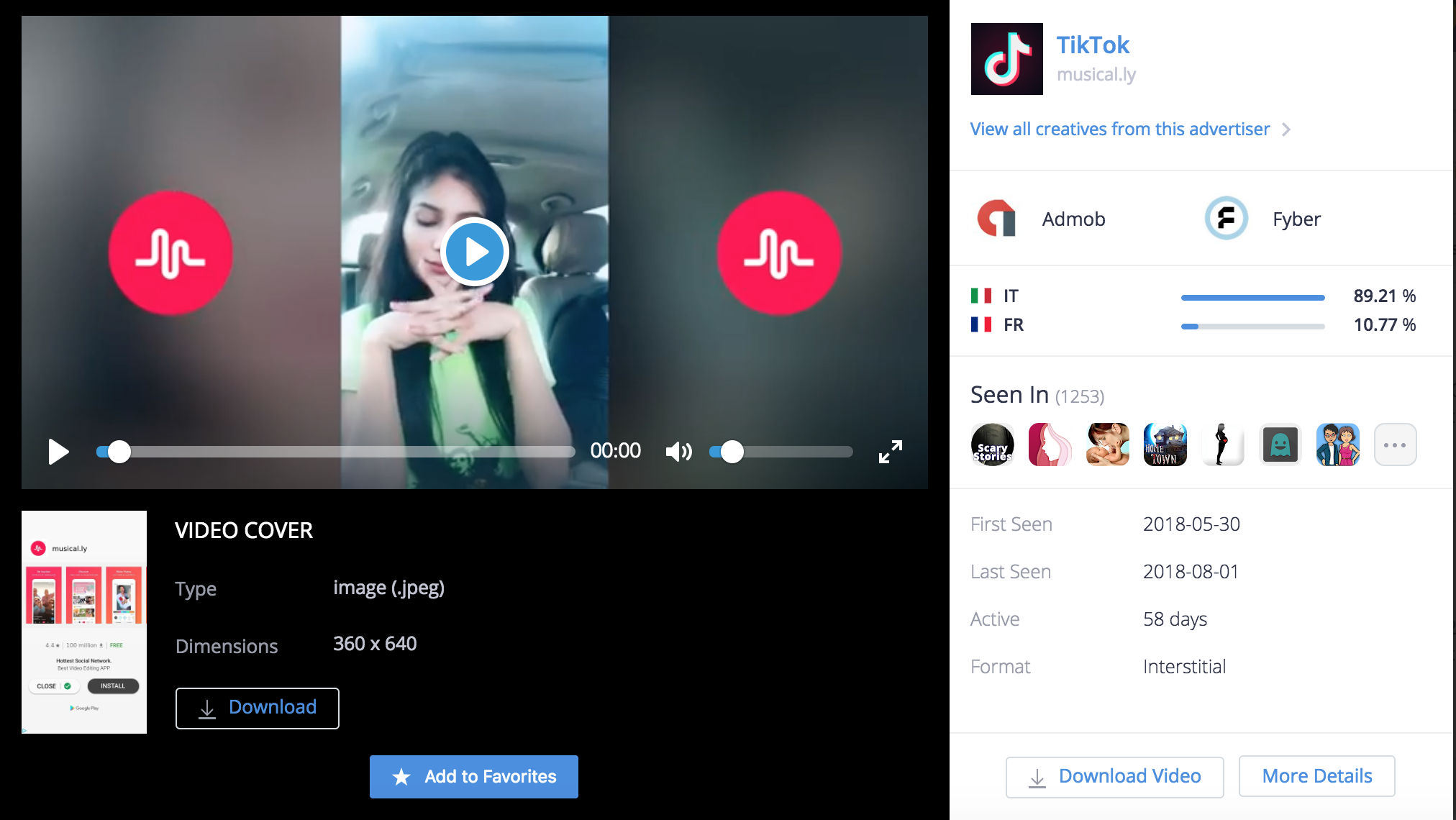This screenshot has width=1456, height=820.
Task: Click the chevron next to View all creatives
Action: pos(1286,129)
